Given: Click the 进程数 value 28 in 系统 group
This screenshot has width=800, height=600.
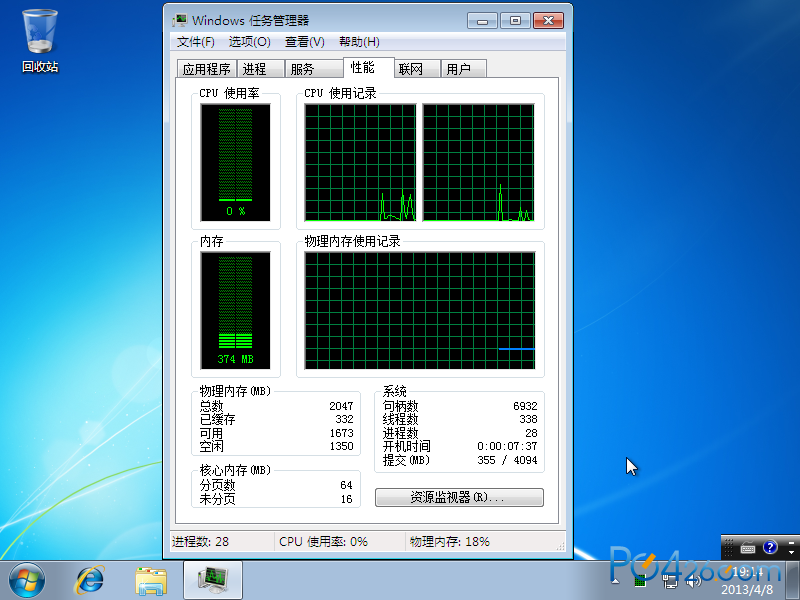Looking at the screenshot, I should pyautogui.click(x=531, y=433).
